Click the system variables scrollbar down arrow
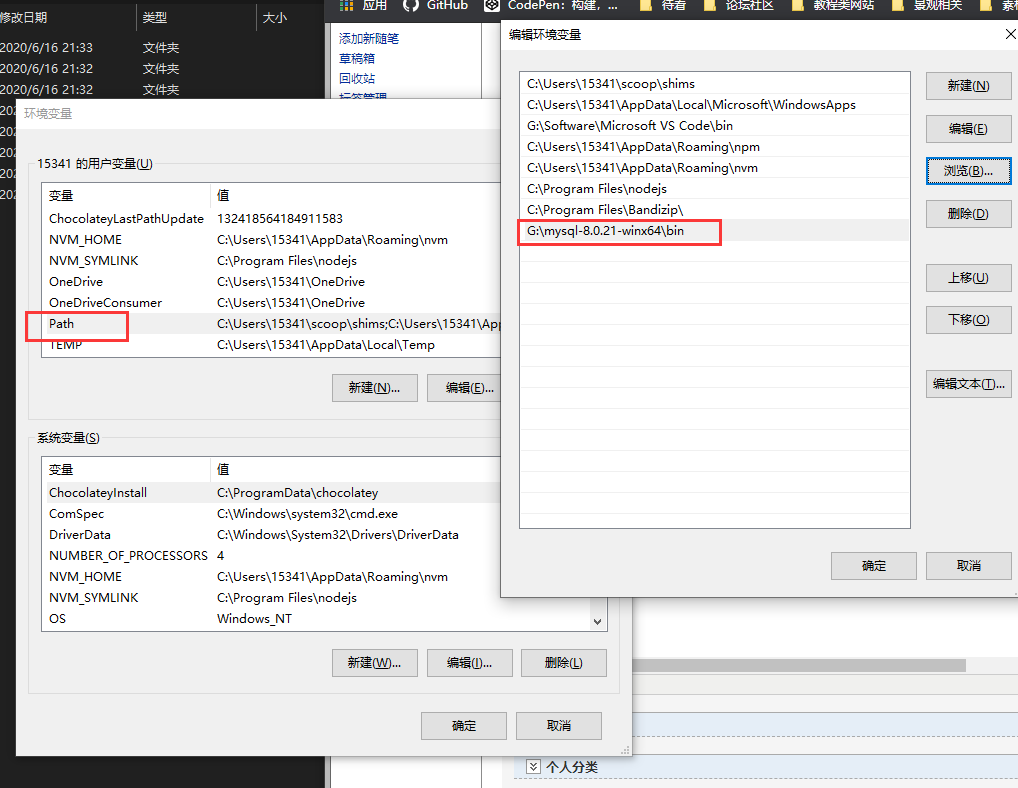 pyautogui.click(x=597, y=621)
